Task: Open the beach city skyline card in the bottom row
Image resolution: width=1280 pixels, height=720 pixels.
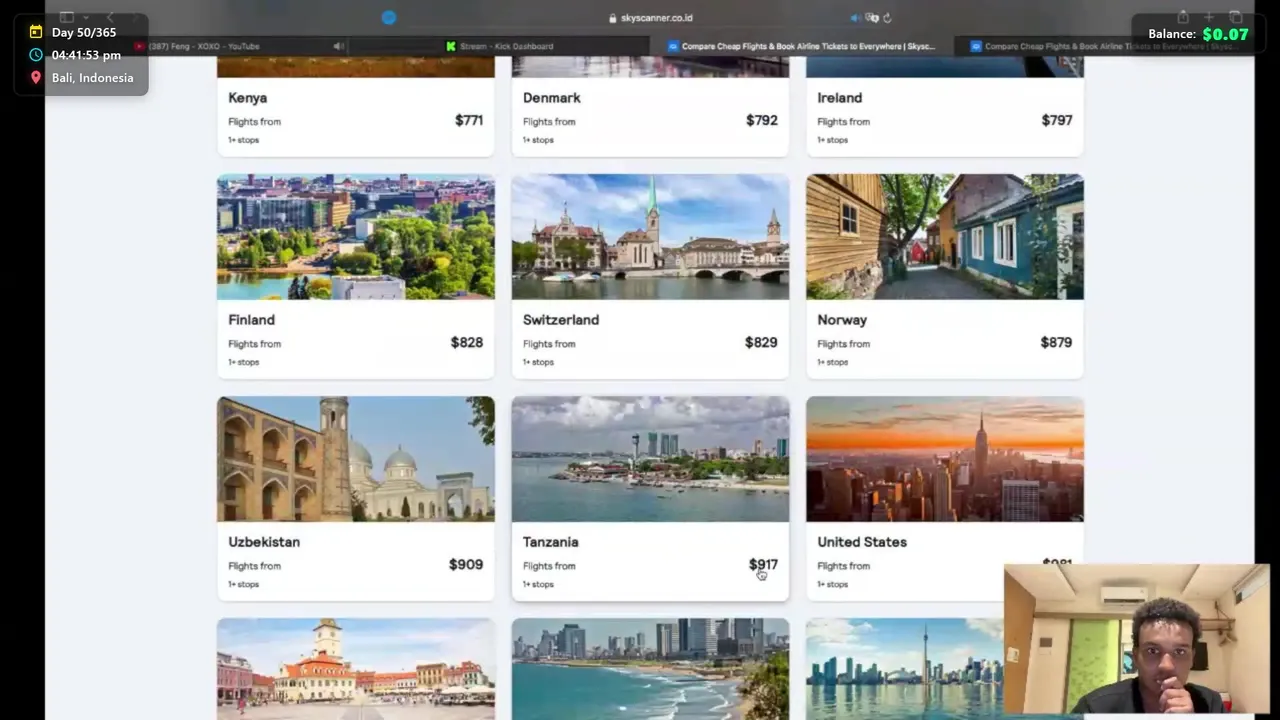Action: (650, 668)
